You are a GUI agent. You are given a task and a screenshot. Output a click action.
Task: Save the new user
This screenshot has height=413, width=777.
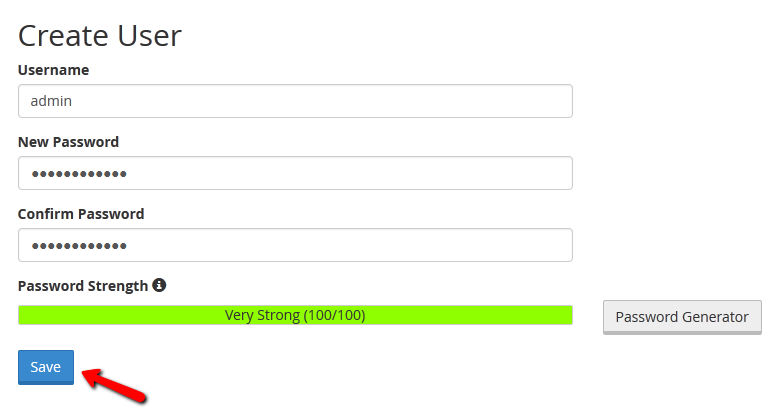[46, 367]
